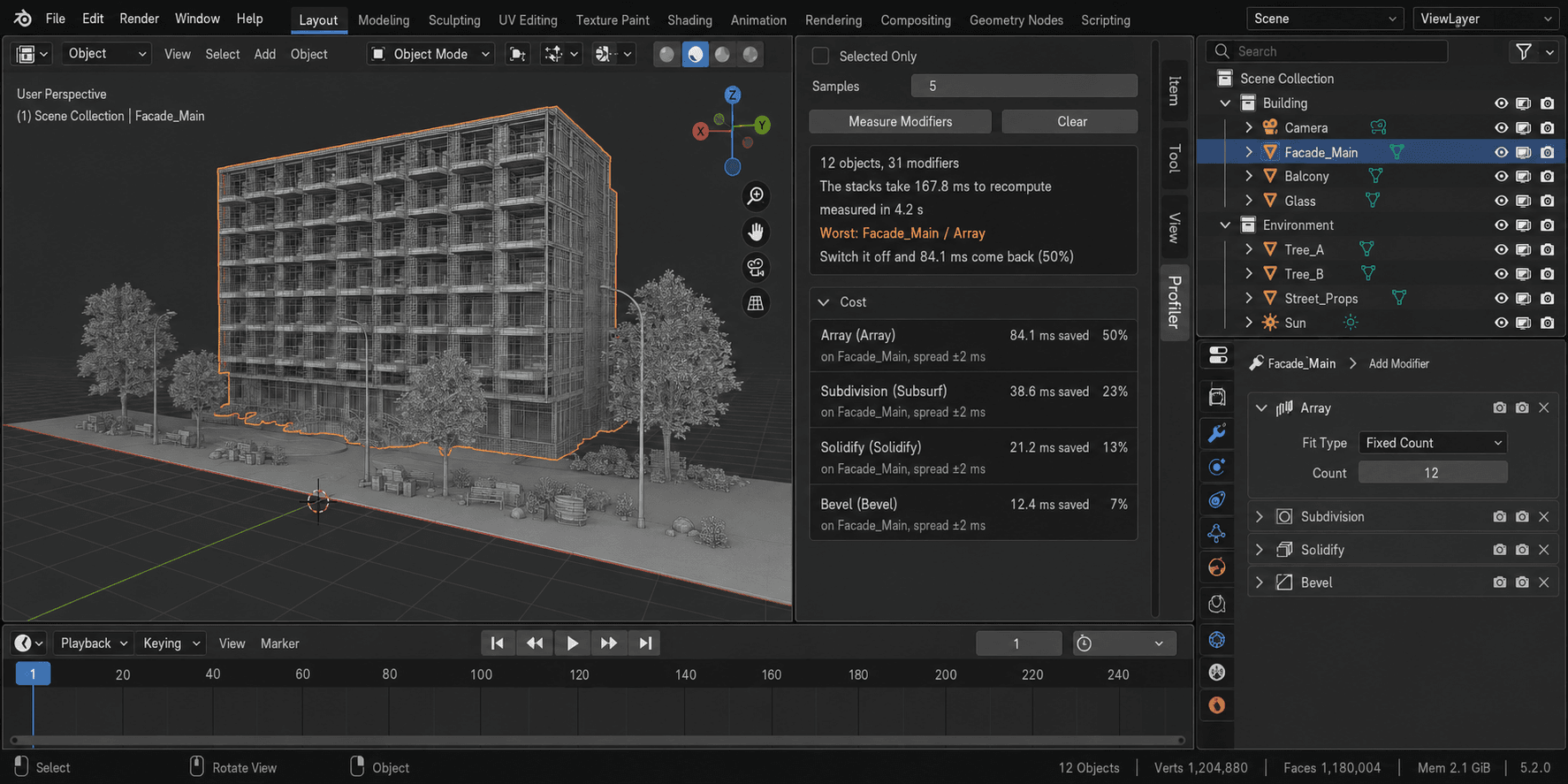1568x784 pixels.
Task: Jump to the last frame in timeline
Action: [646, 643]
